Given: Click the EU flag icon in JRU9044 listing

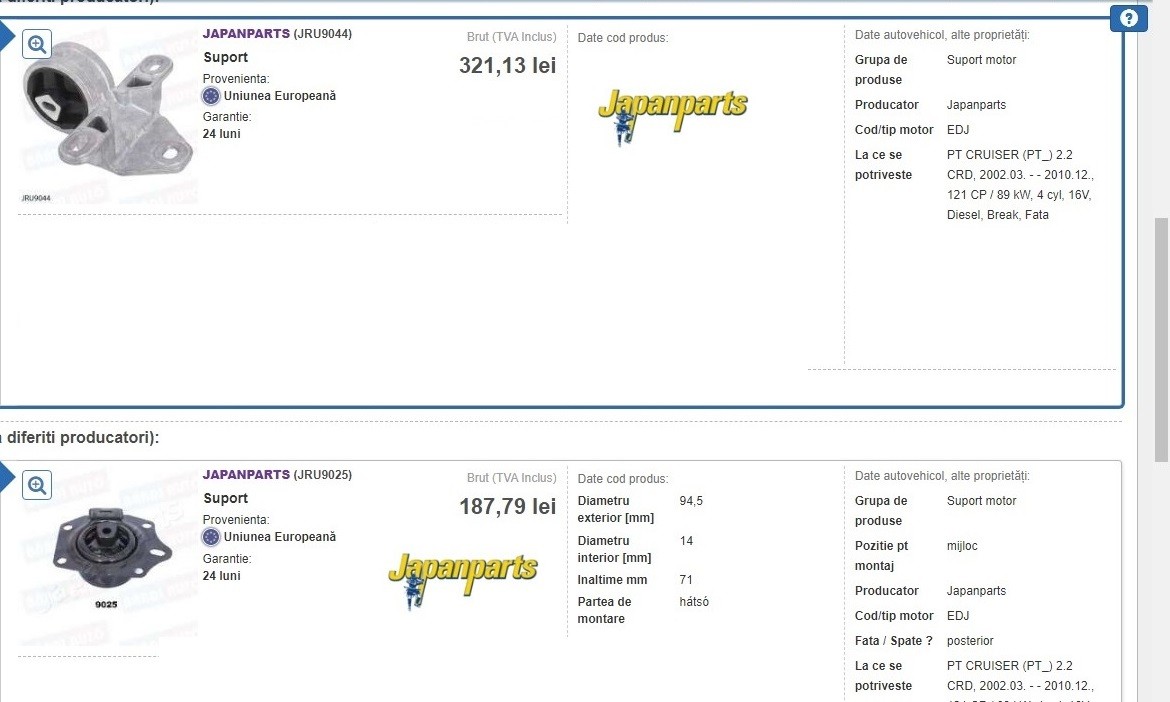Looking at the screenshot, I should tap(211, 96).
